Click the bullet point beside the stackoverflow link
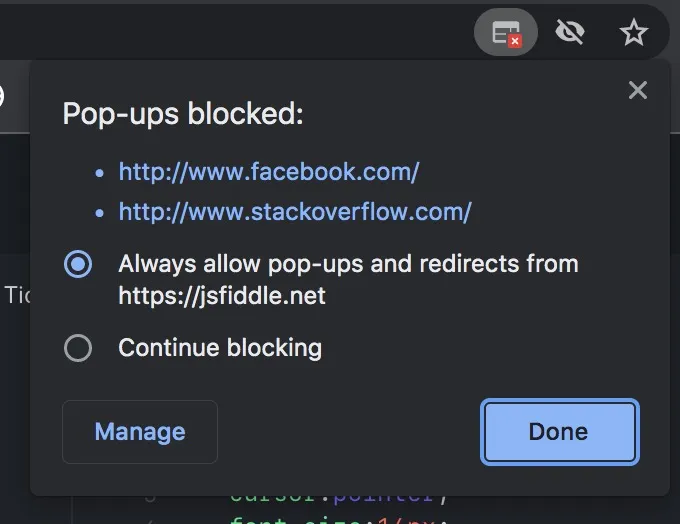The image size is (680, 524). click(100, 213)
